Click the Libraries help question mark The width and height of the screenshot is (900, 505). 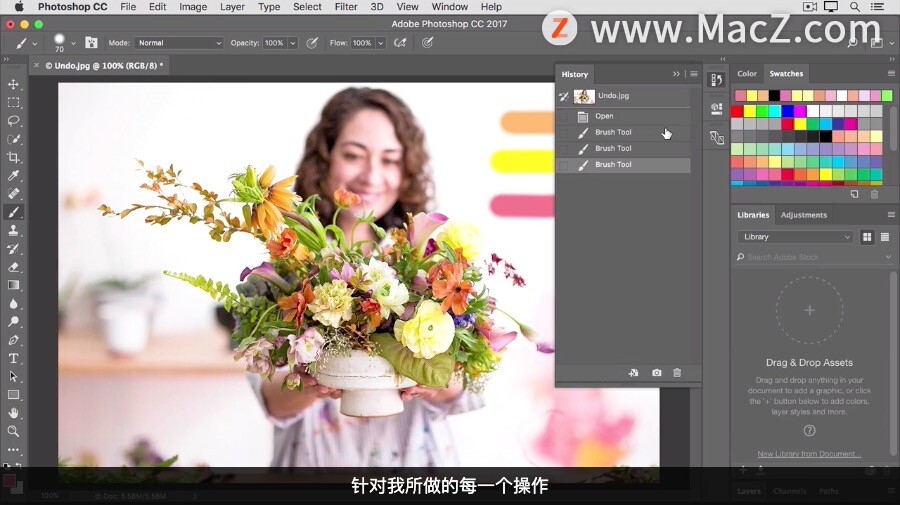click(809, 430)
